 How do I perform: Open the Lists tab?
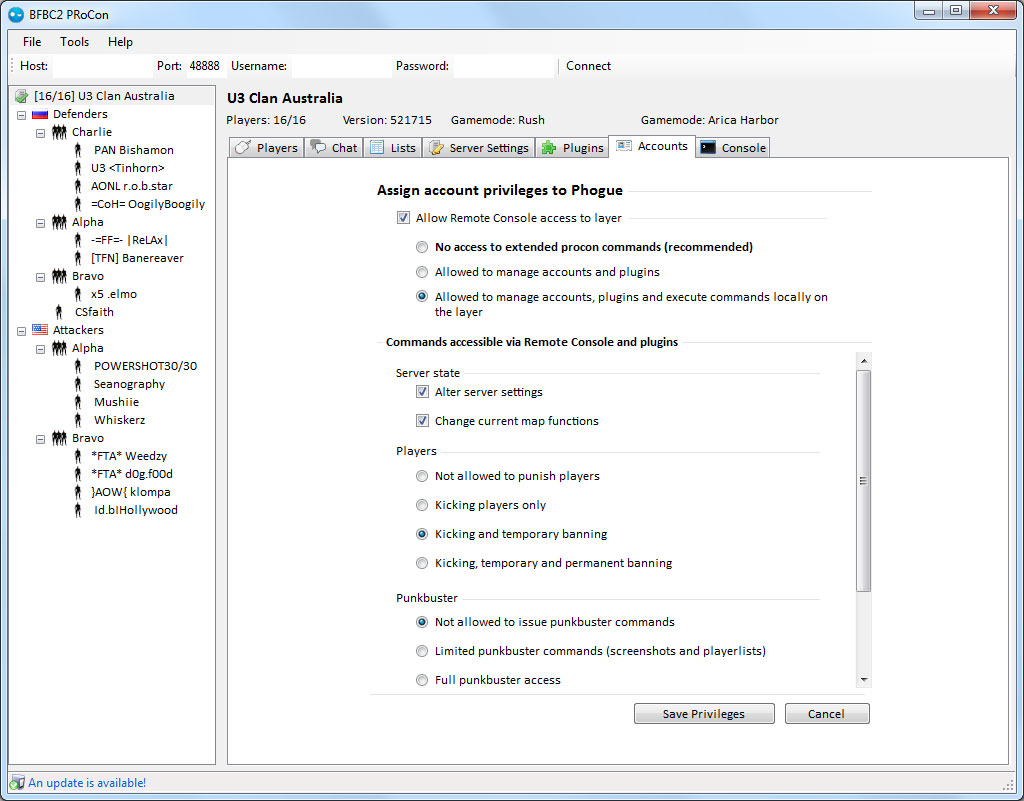pos(392,148)
